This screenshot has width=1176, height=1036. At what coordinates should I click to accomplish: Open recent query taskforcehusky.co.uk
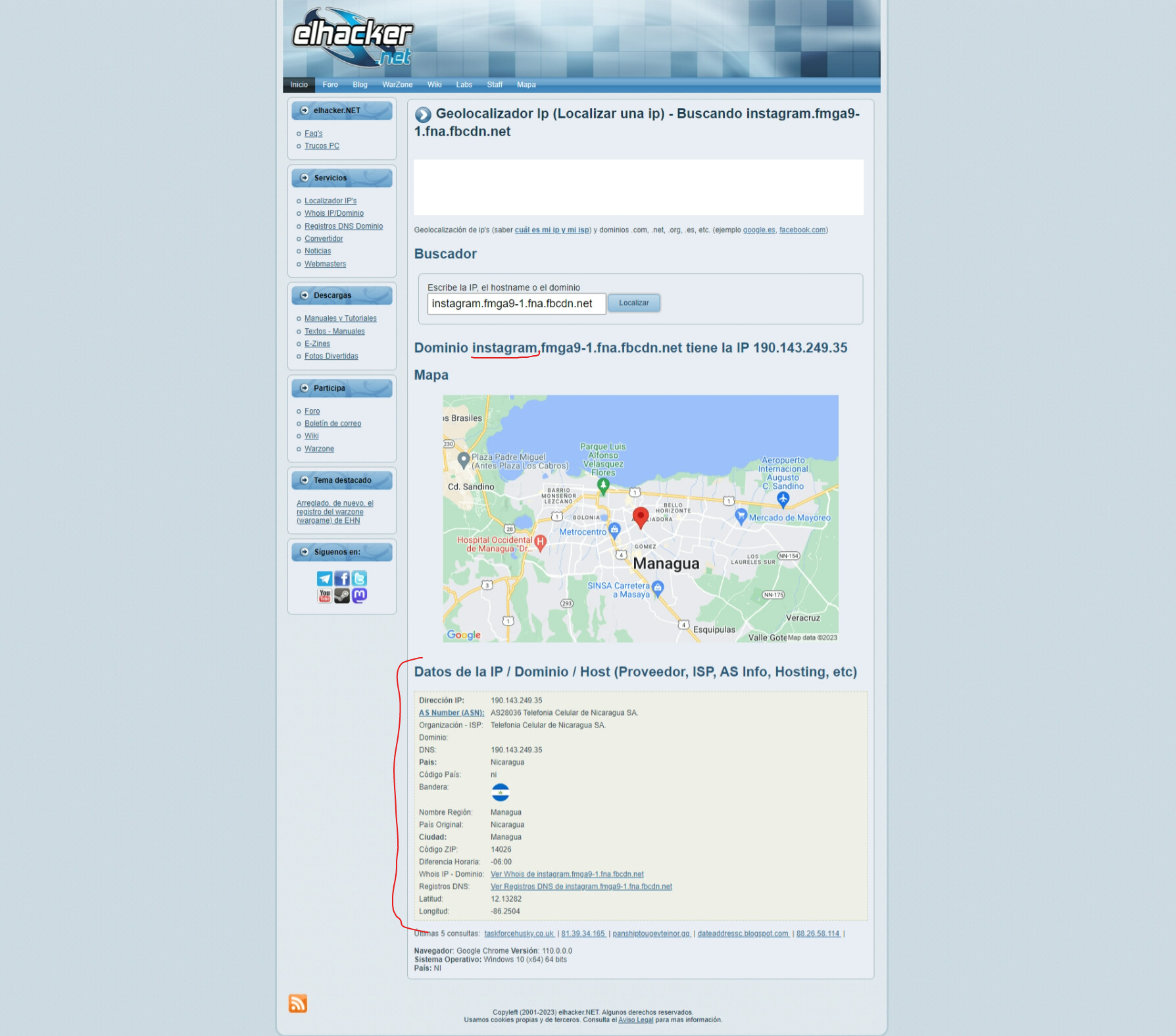(519, 934)
